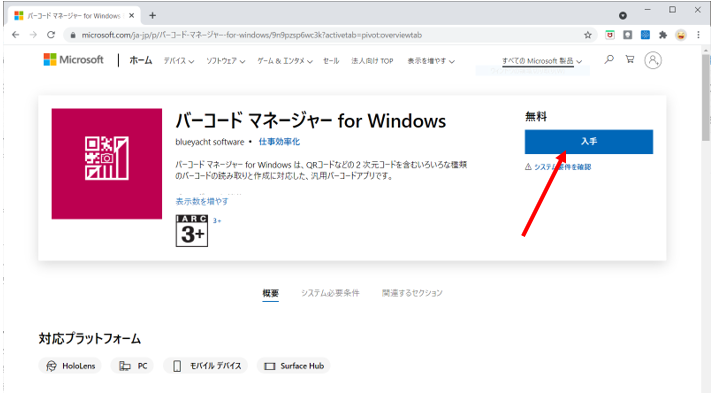Click the blueyacht software publisher name

pyautogui.click(x=210, y=142)
